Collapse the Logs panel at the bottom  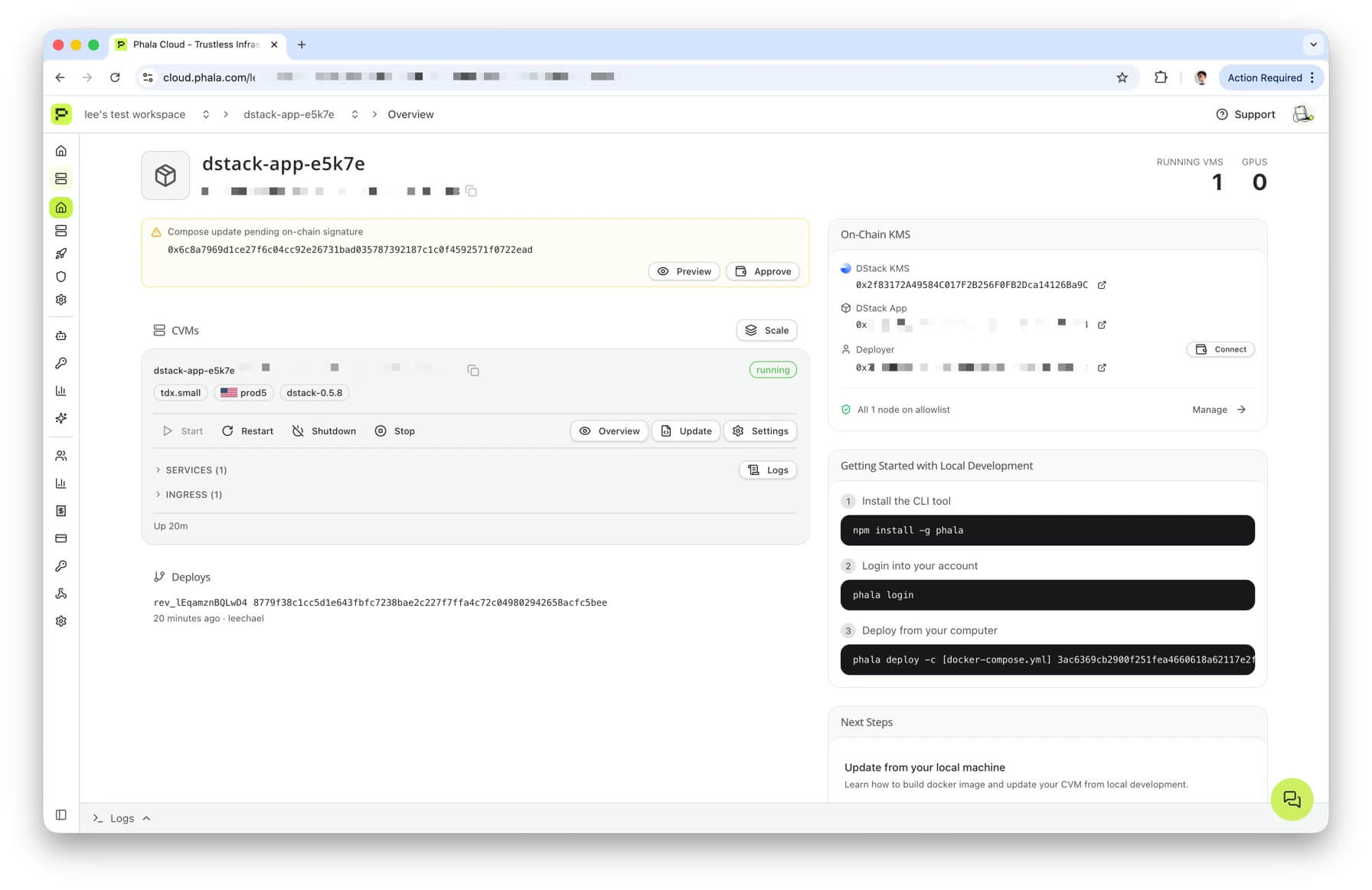click(145, 818)
